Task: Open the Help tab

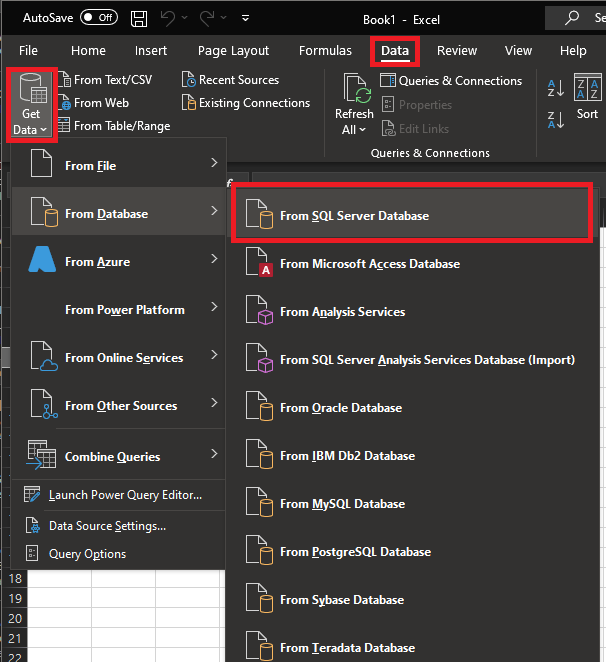Action: pos(573,51)
